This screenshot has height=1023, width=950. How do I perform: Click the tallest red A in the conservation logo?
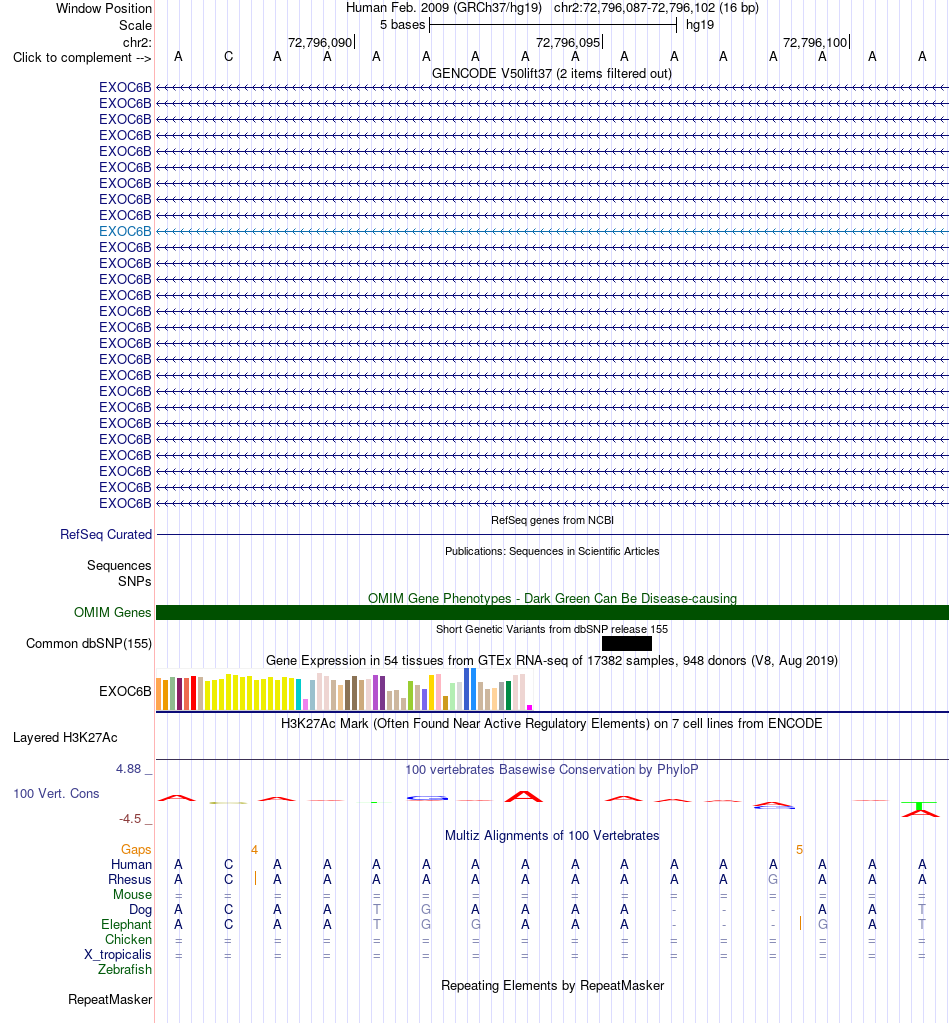tap(524, 796)
